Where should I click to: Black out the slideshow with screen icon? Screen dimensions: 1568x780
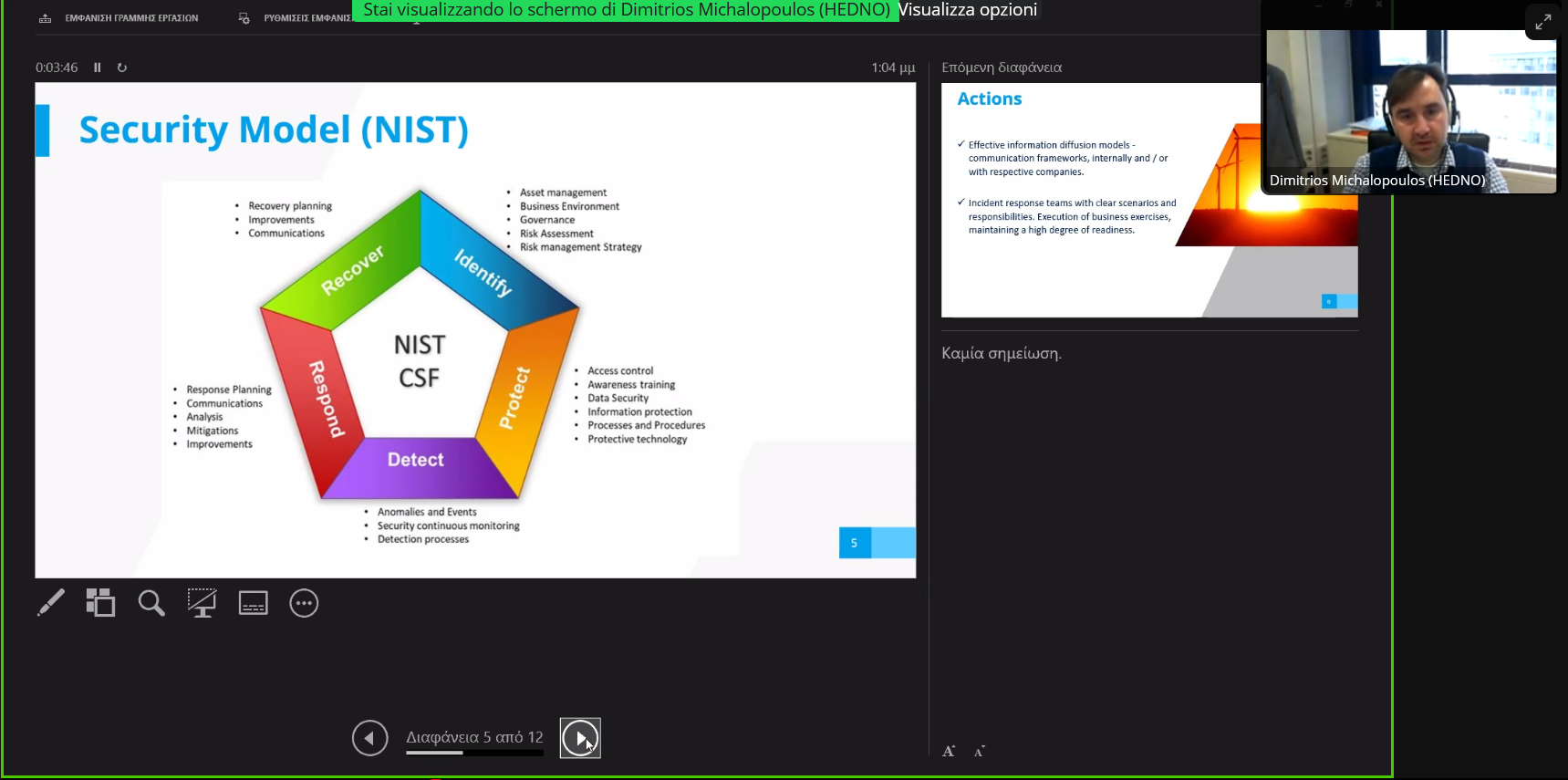202,603
